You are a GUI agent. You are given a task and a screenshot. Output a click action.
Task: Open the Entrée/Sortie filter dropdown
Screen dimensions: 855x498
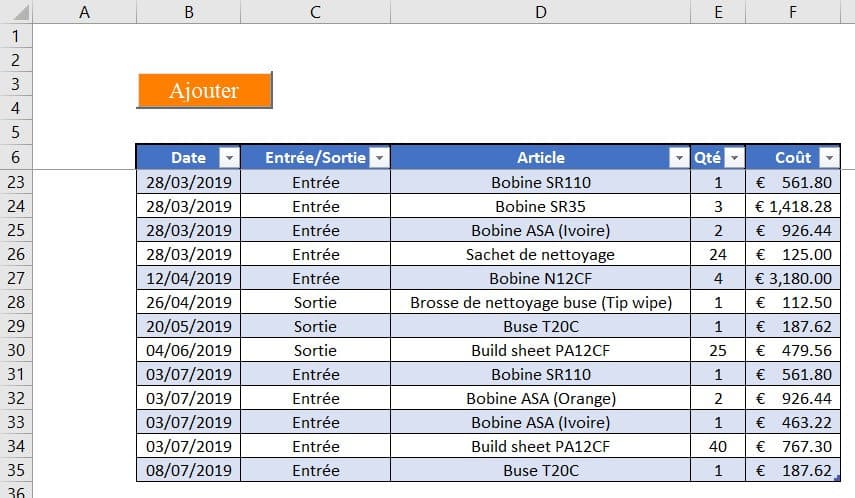tap(379, 158)
